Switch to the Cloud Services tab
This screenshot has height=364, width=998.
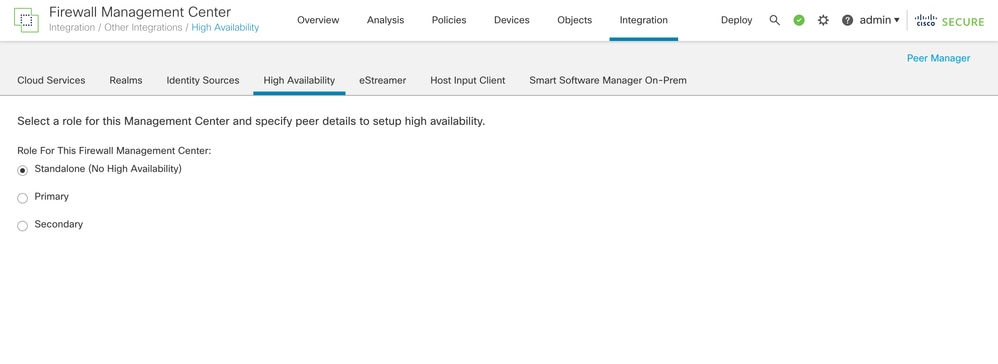coord(51,81)
